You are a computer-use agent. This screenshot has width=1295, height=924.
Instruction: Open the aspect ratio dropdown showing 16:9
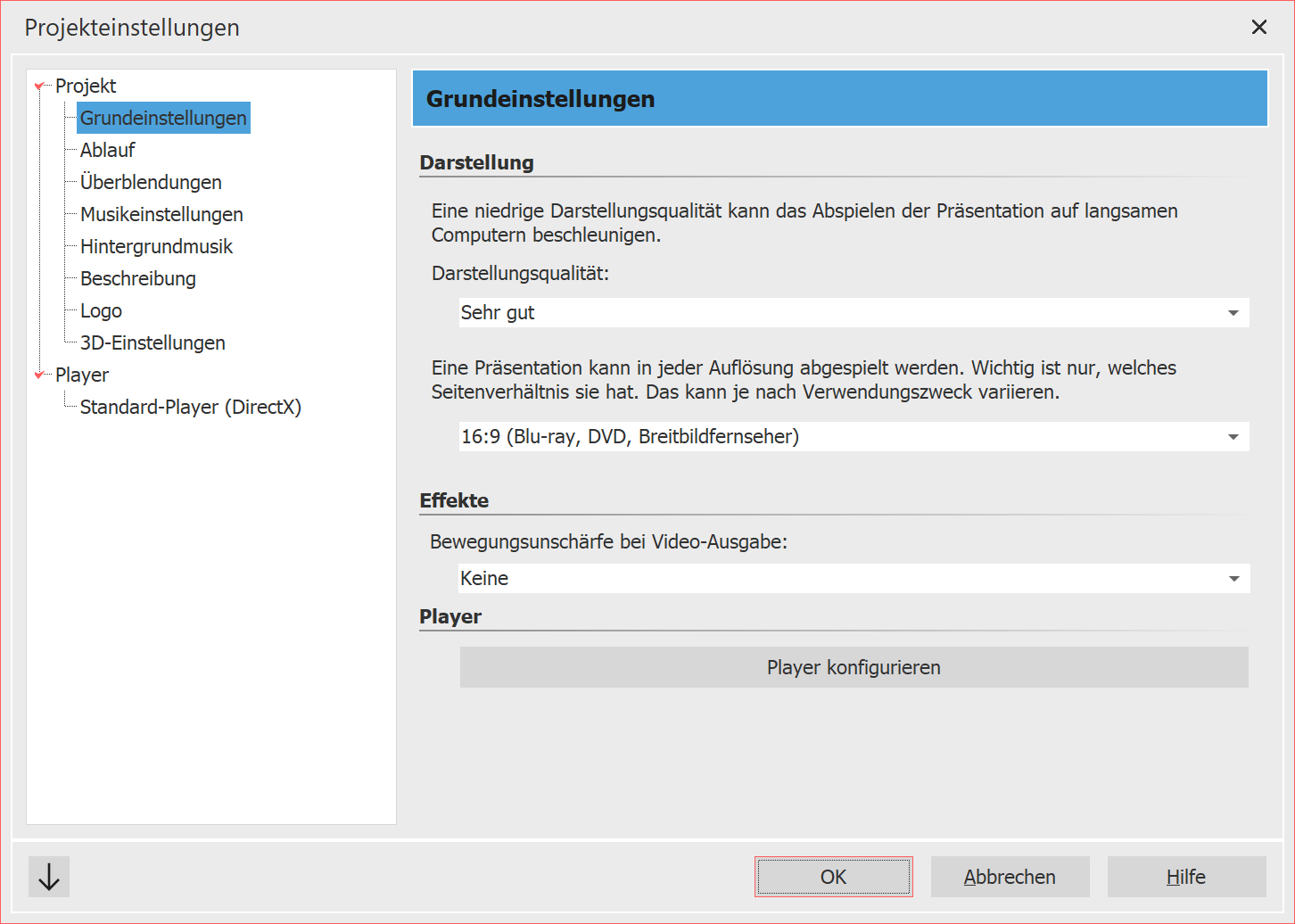coord(1234,436)
